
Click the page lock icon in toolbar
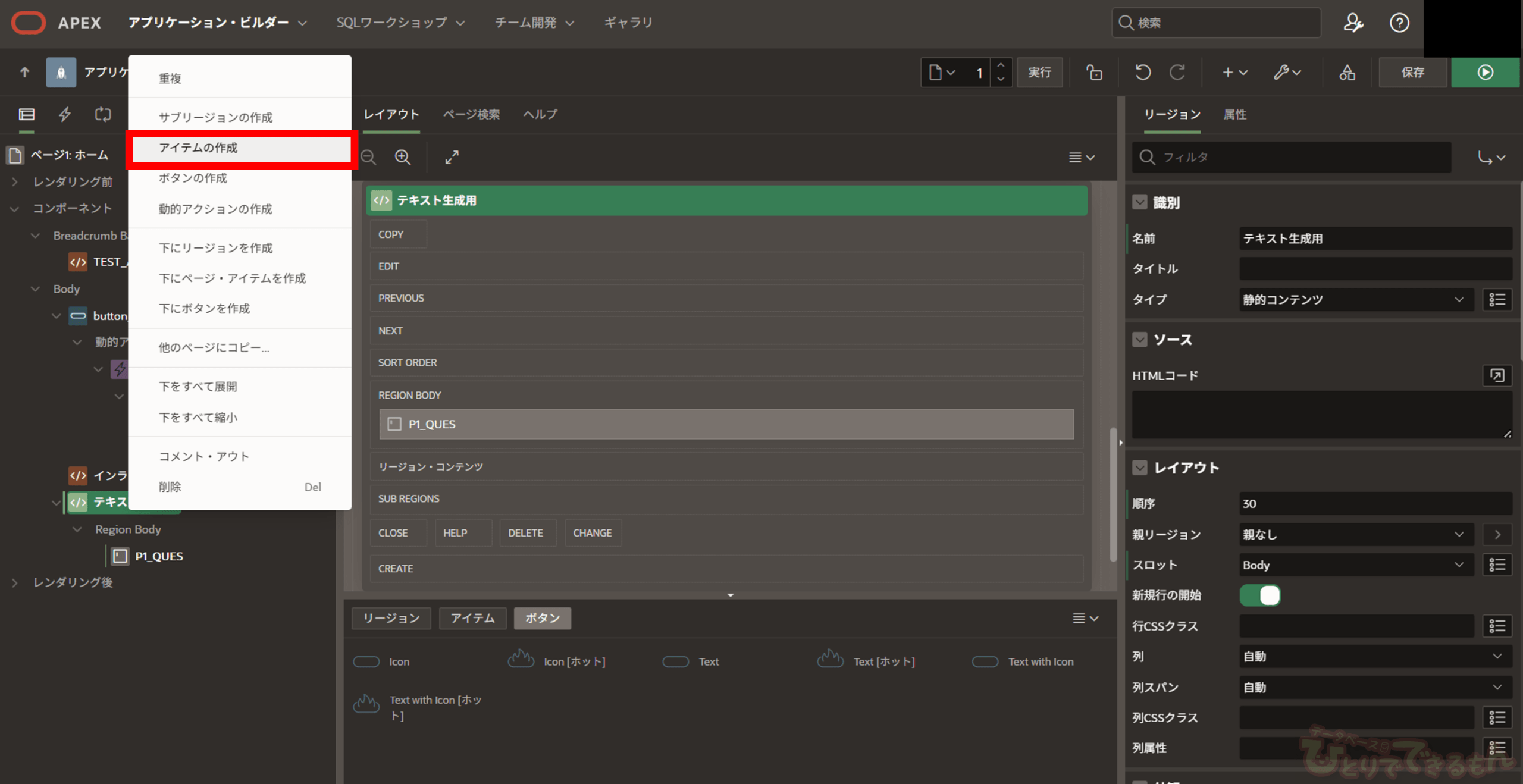click(x=1093, y=73)
